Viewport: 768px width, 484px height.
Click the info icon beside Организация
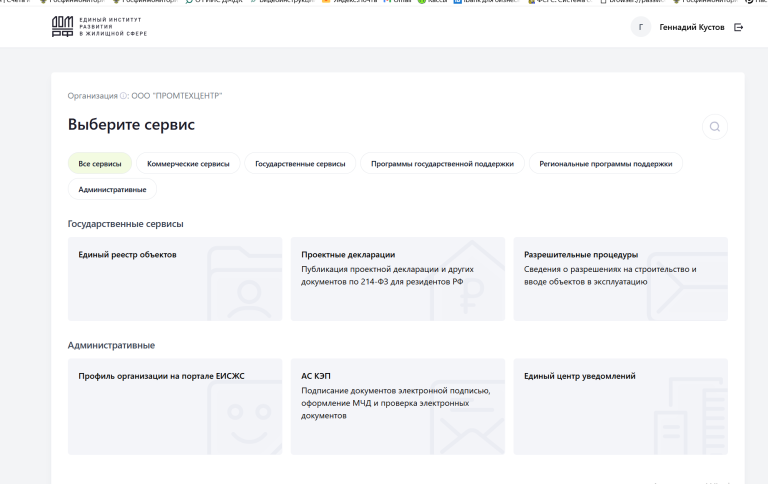coord(123,96)
